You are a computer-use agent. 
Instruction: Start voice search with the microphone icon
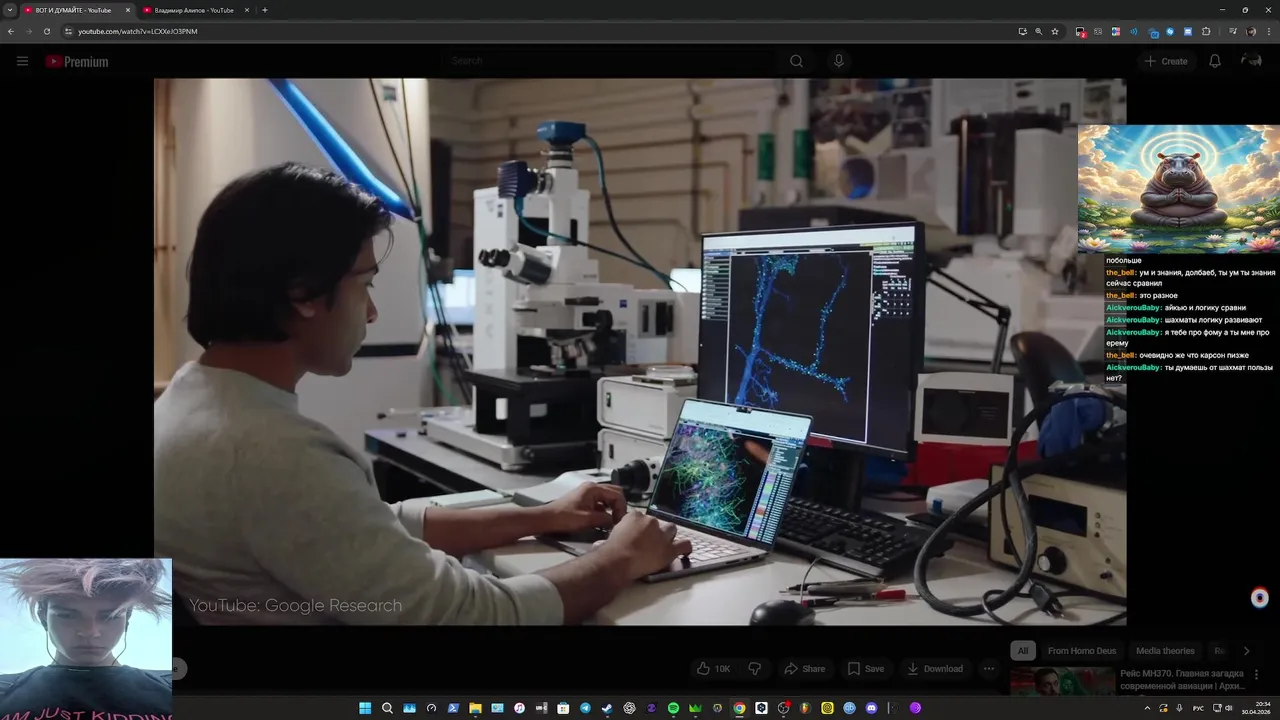[839, 61]
